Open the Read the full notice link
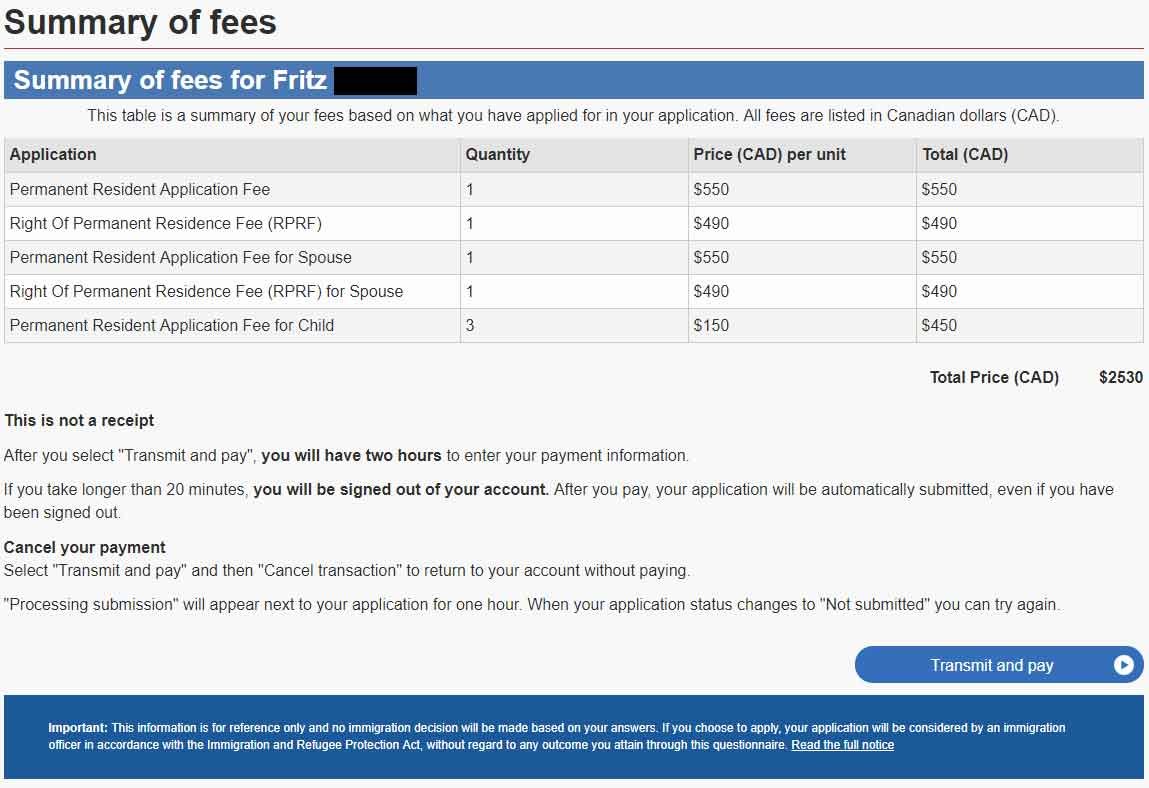1149x788 pixels. (843, 745)
